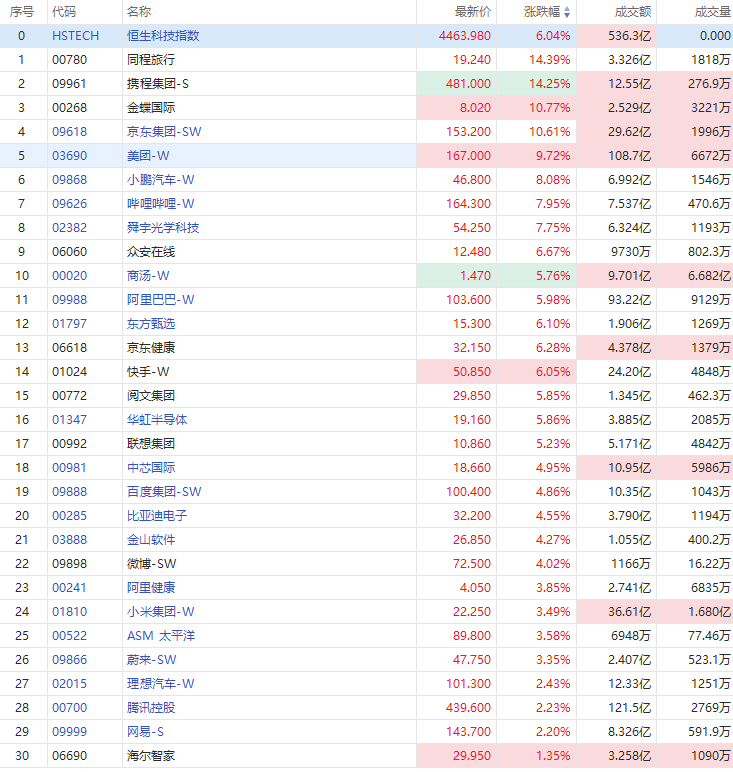Screen dimensions: 733x772
Task: Click the index price 4463.980
Action: pyautogui.click(x=465, y=36)
